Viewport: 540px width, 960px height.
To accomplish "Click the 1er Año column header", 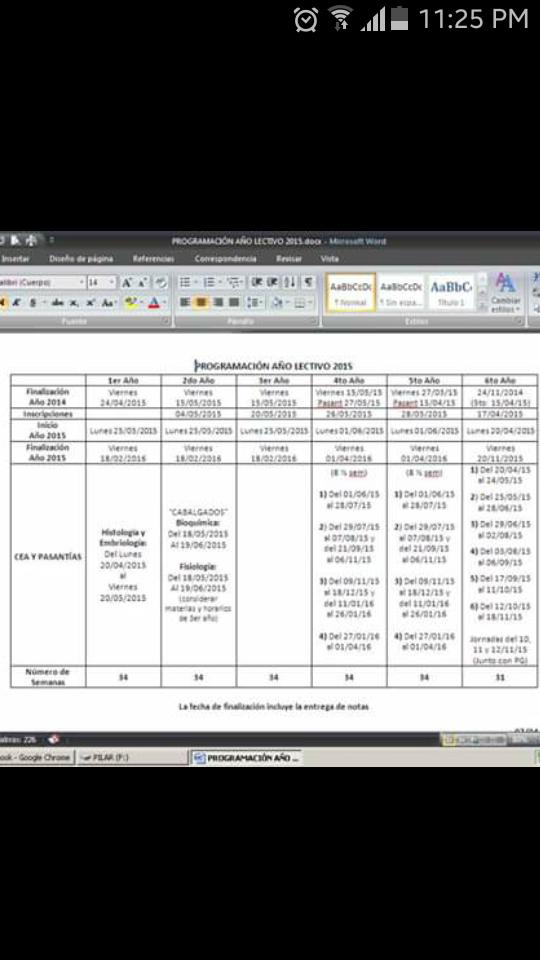I will point(123,380).
